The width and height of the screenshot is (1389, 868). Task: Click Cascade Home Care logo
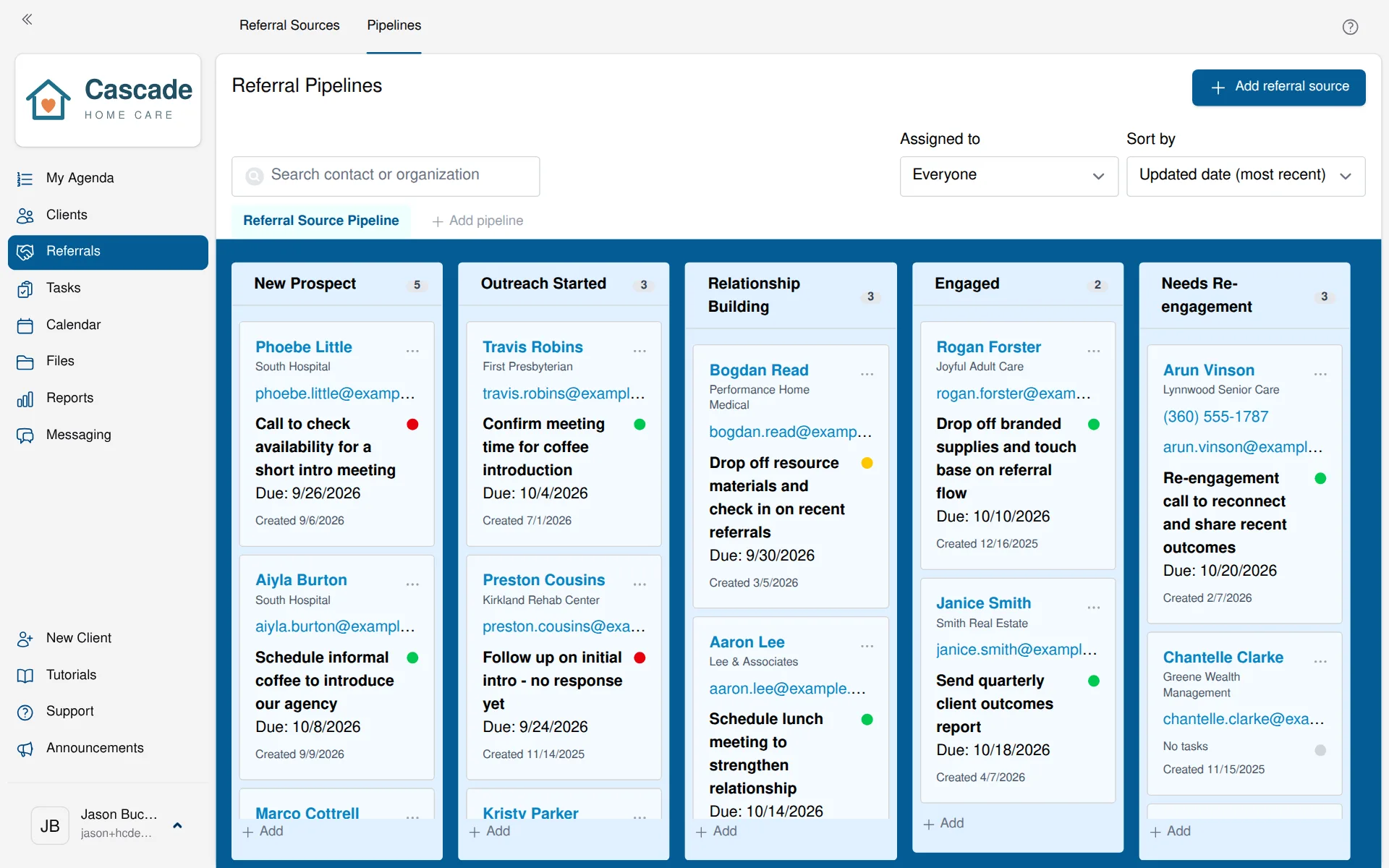(108, 100)
